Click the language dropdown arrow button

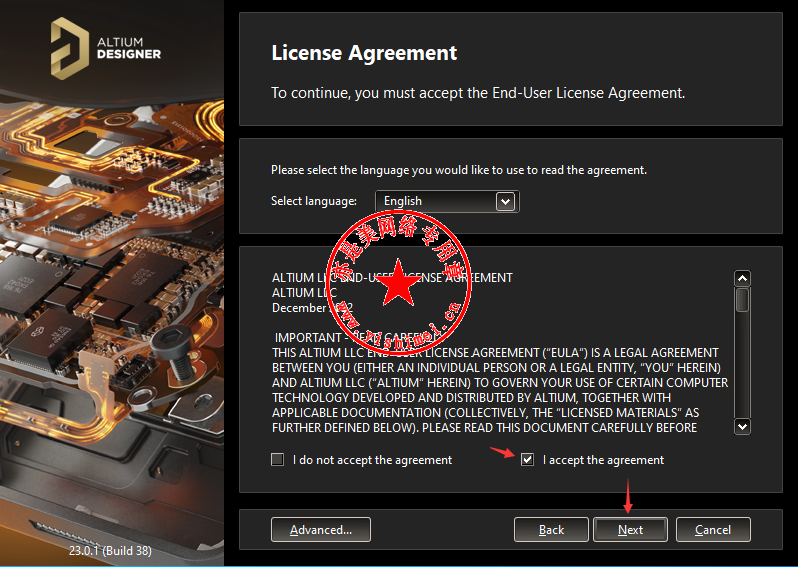point(505,202)
